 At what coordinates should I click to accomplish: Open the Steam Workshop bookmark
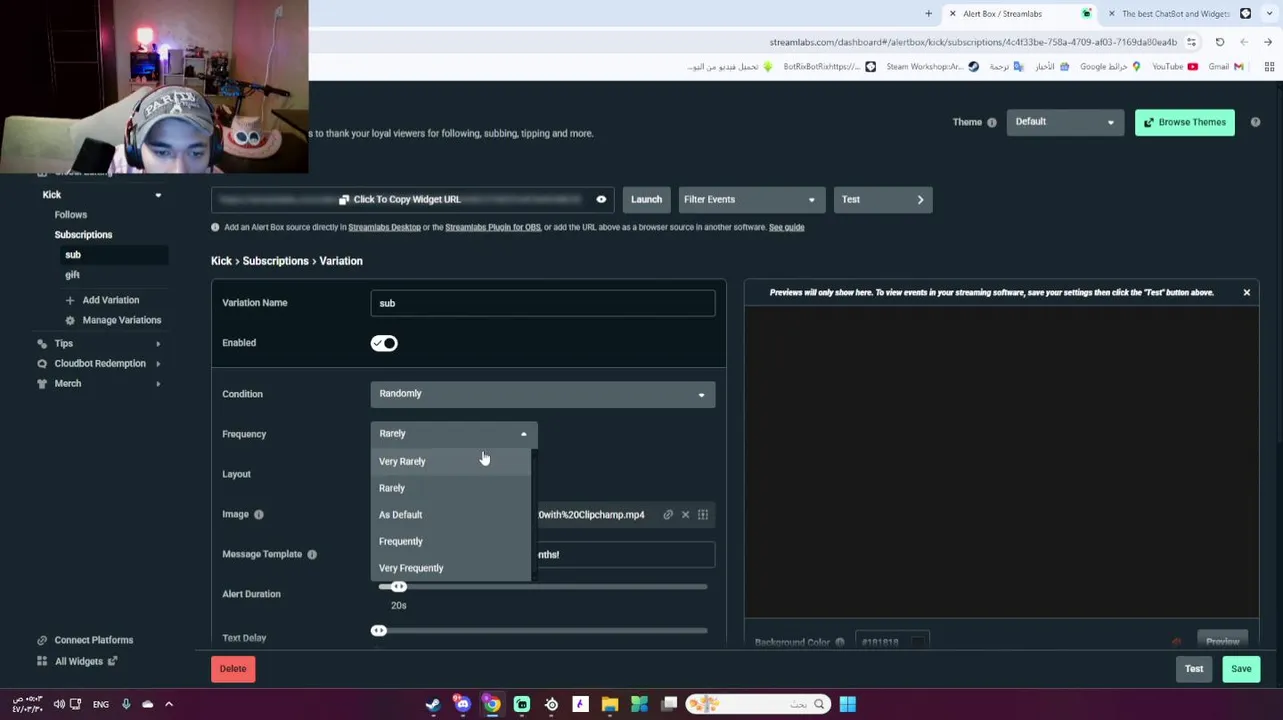(x=932, y=67)
